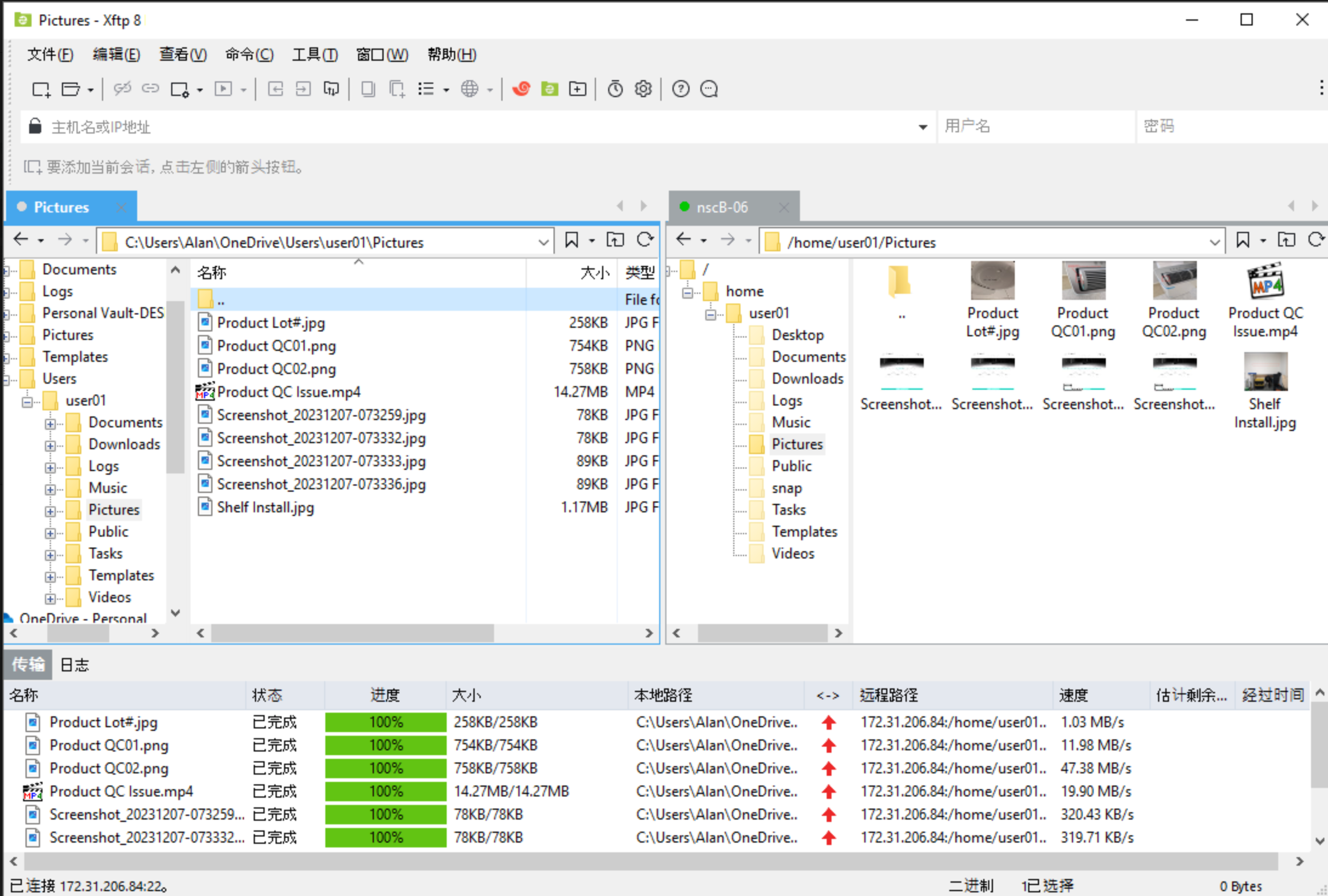Open Options with the gear icon
Image resolution: width=1328 pixels, height=896 pixels.
(x=643, y=89)
